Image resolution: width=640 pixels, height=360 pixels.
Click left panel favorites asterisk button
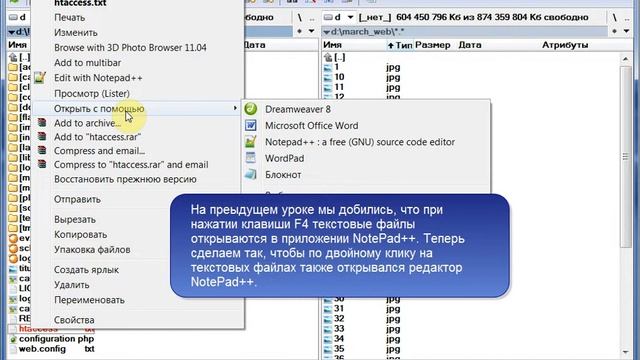coord(300,31)
